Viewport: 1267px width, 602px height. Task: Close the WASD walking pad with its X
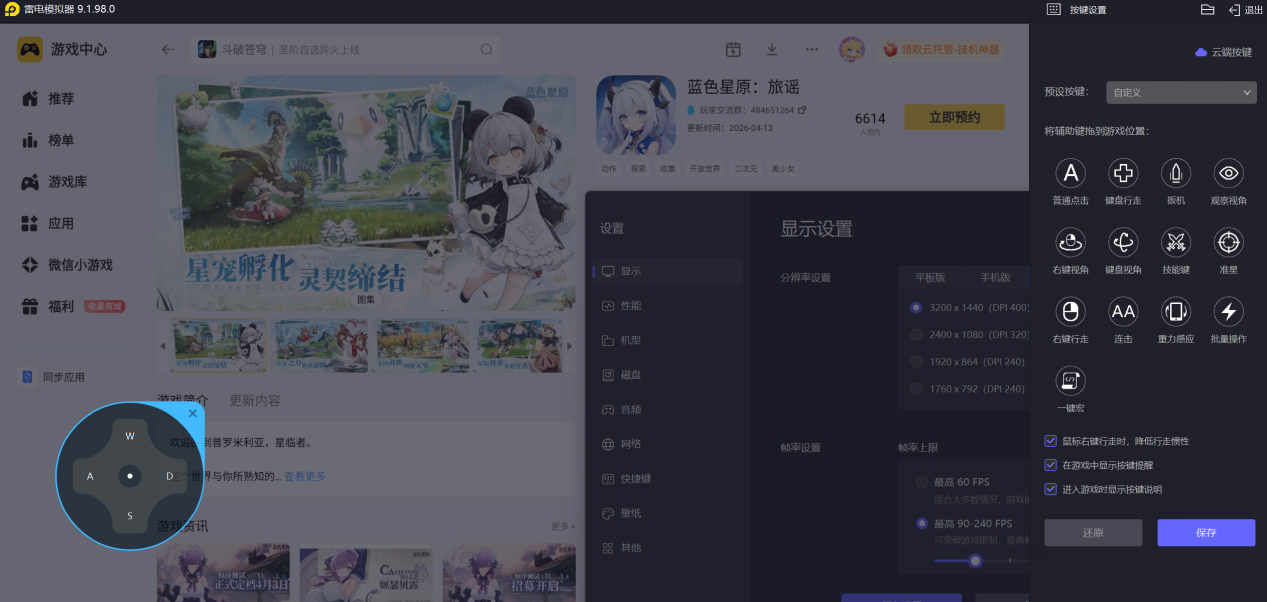(193, 413)
